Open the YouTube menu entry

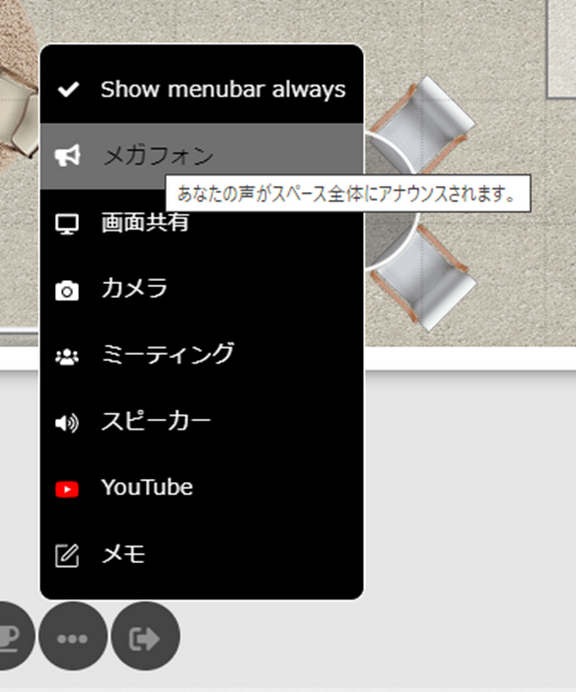[x=202, y=488]
